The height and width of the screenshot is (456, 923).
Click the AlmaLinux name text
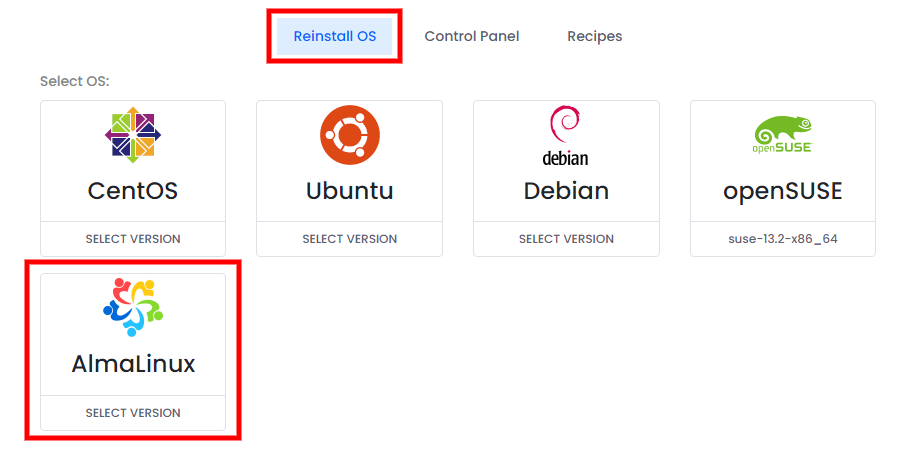133,364
